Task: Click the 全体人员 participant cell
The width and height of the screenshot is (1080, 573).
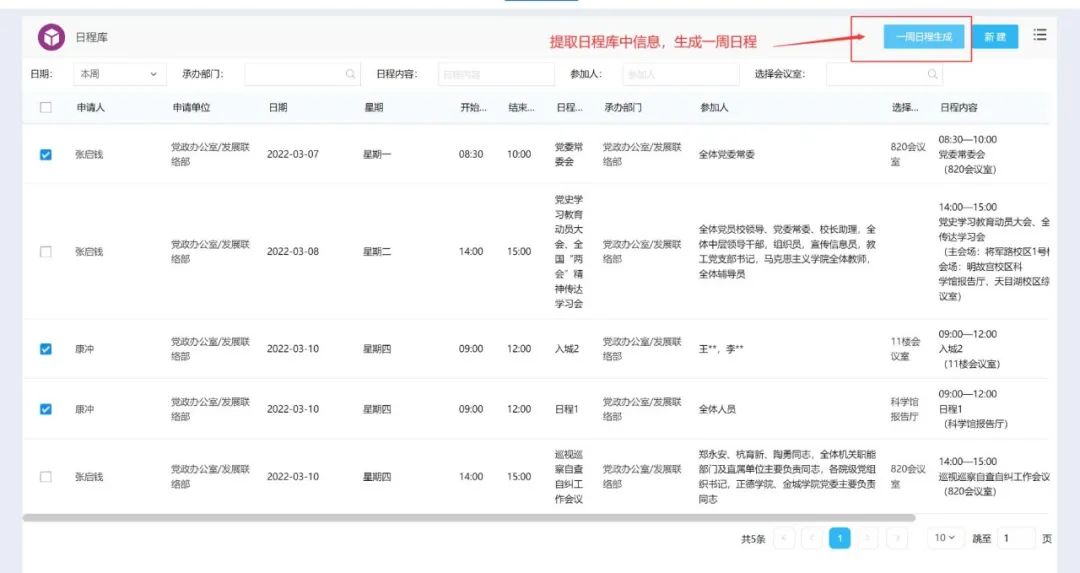Action: [717, 409]
